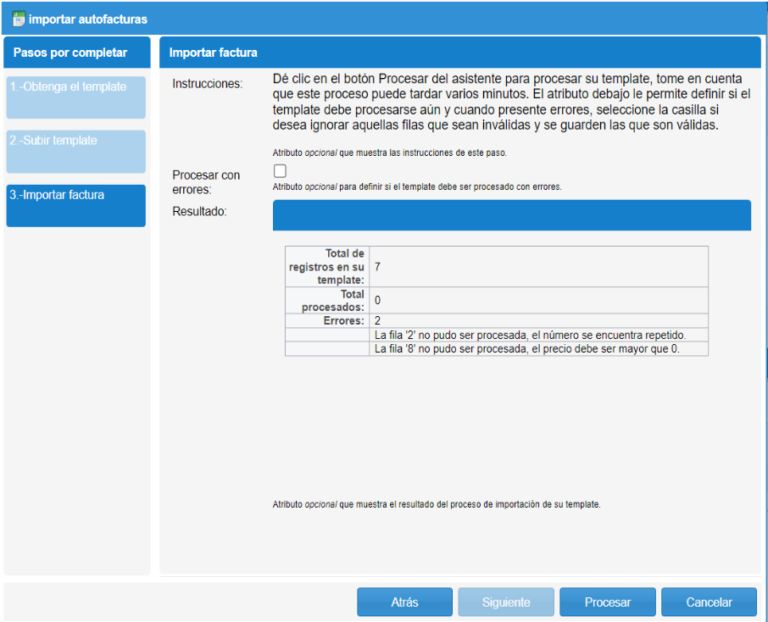This screenshot has height=622, width=768.
Task: Click the Total de registros value 7
Action: pyautogui.click(x=377, y=267)
